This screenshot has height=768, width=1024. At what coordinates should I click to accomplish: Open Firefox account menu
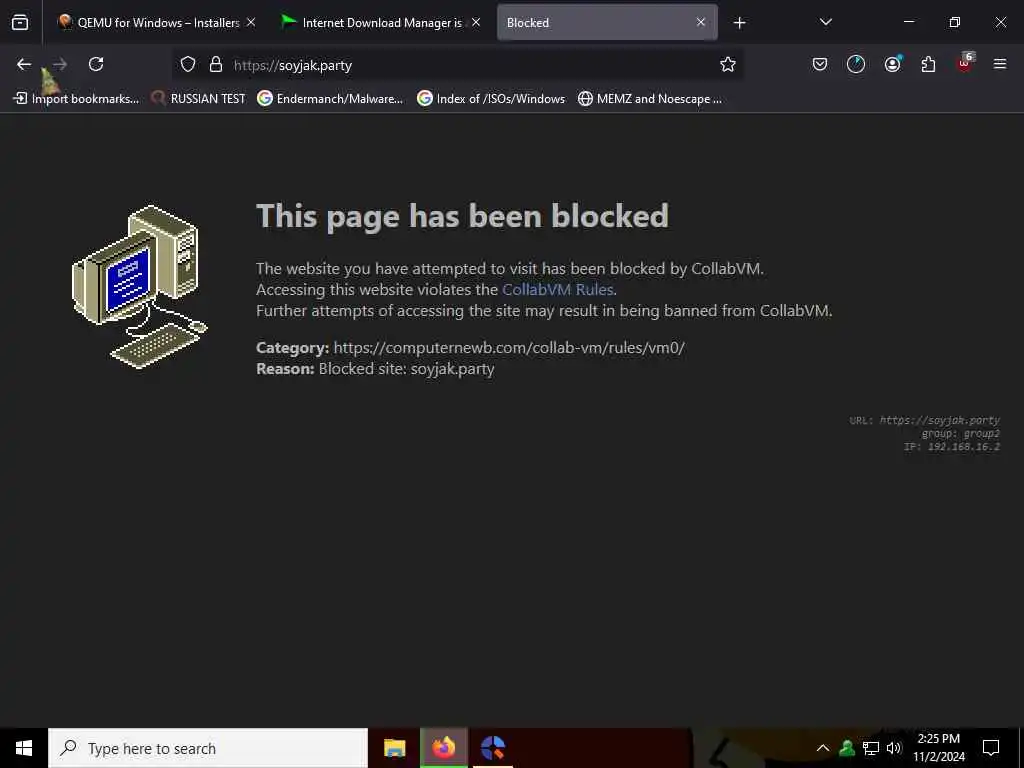point(892,64)
